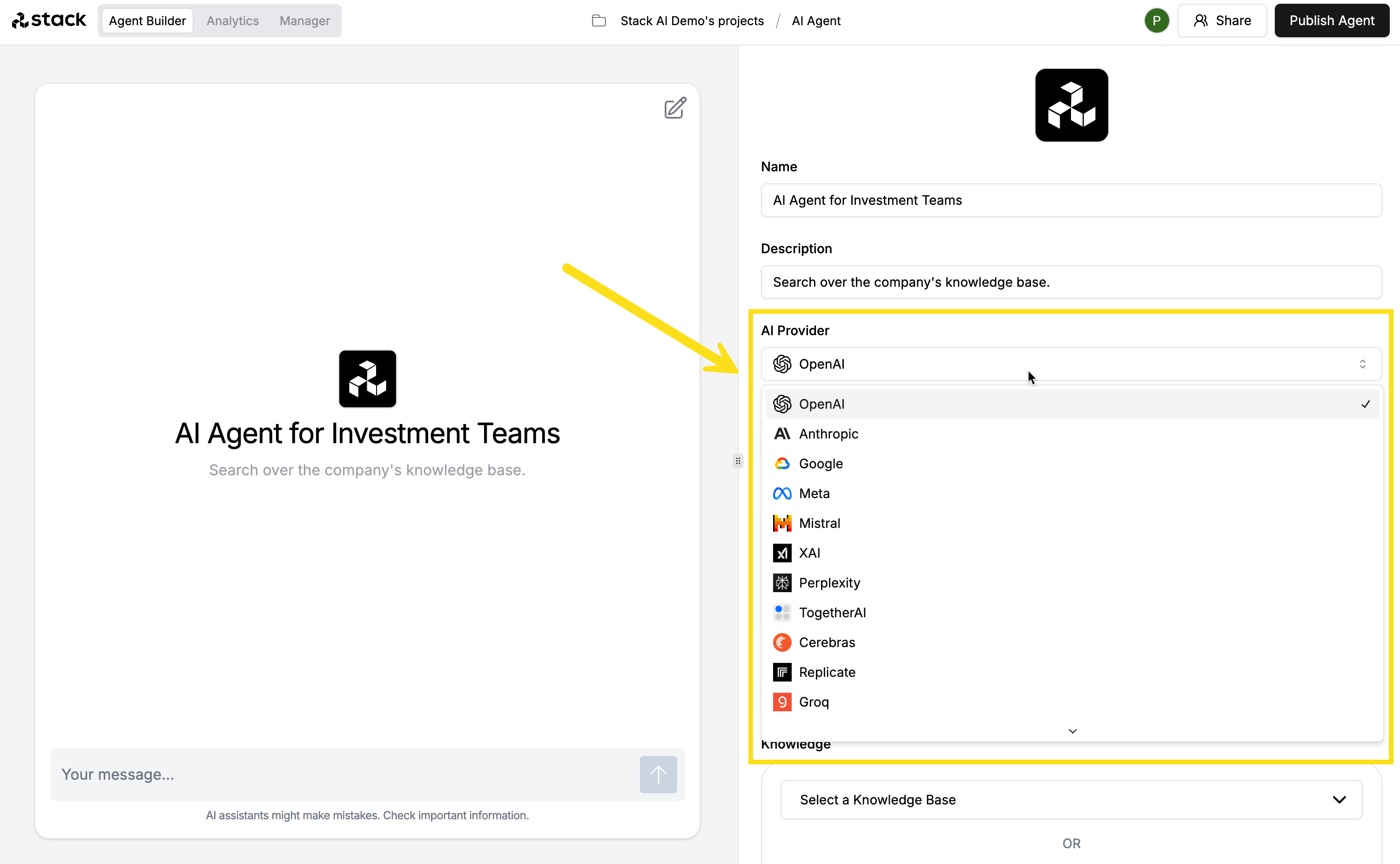Select Anthropic provider option
Screen dimensions: 1400x864
click(1071, 434)
